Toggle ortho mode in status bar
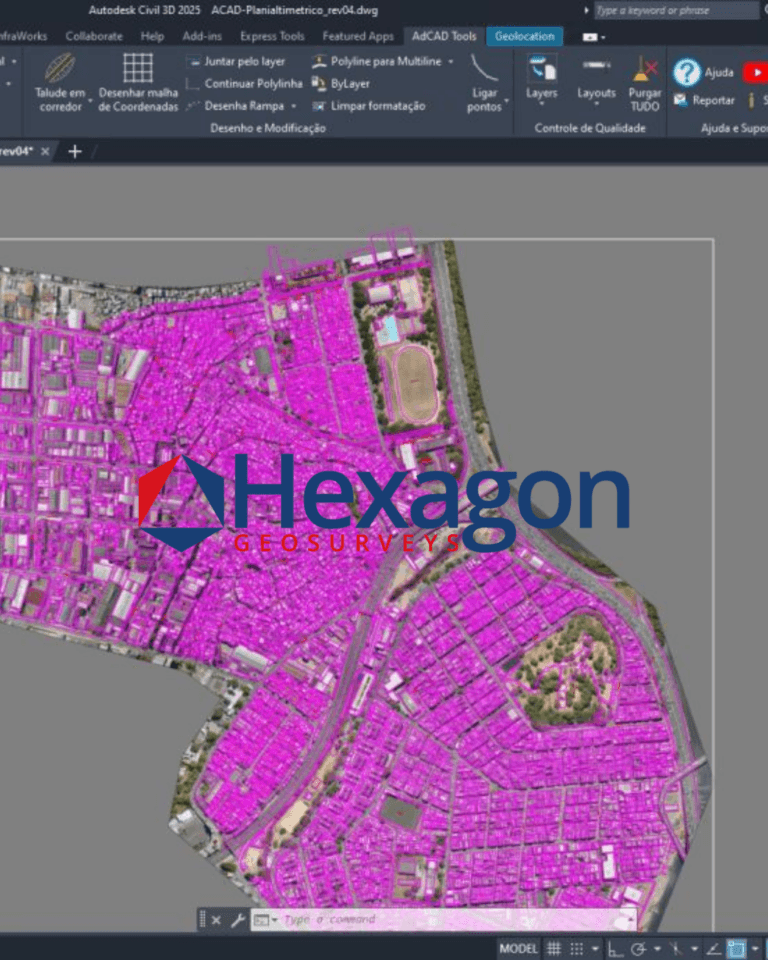This screenshot has width=768, height=960. (x=615, y=948)
